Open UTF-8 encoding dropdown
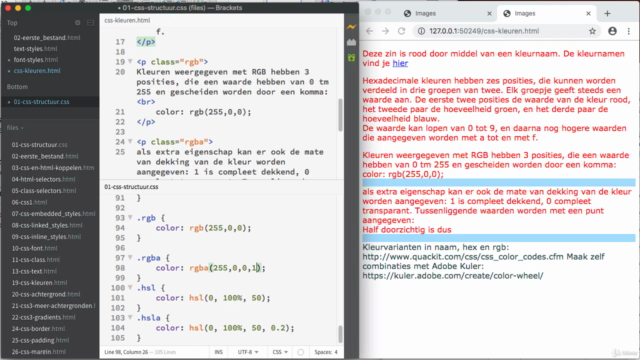Viewport: 640px width, 360px height. [248, 352]
